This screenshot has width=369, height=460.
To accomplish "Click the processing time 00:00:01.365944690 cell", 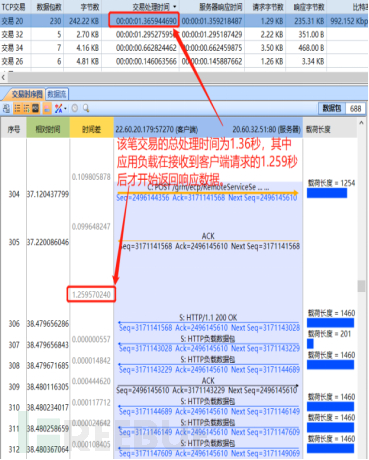I will click(x=146, y=21).
